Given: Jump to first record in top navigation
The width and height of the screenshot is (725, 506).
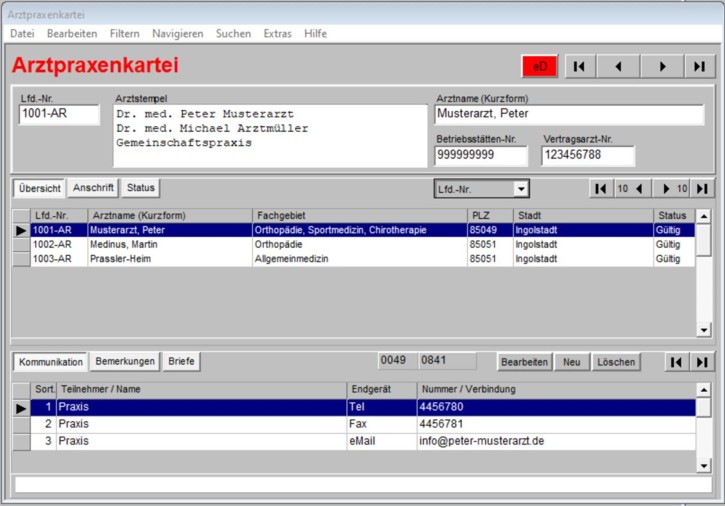Looking at the screenshot, I should point(579,66).
